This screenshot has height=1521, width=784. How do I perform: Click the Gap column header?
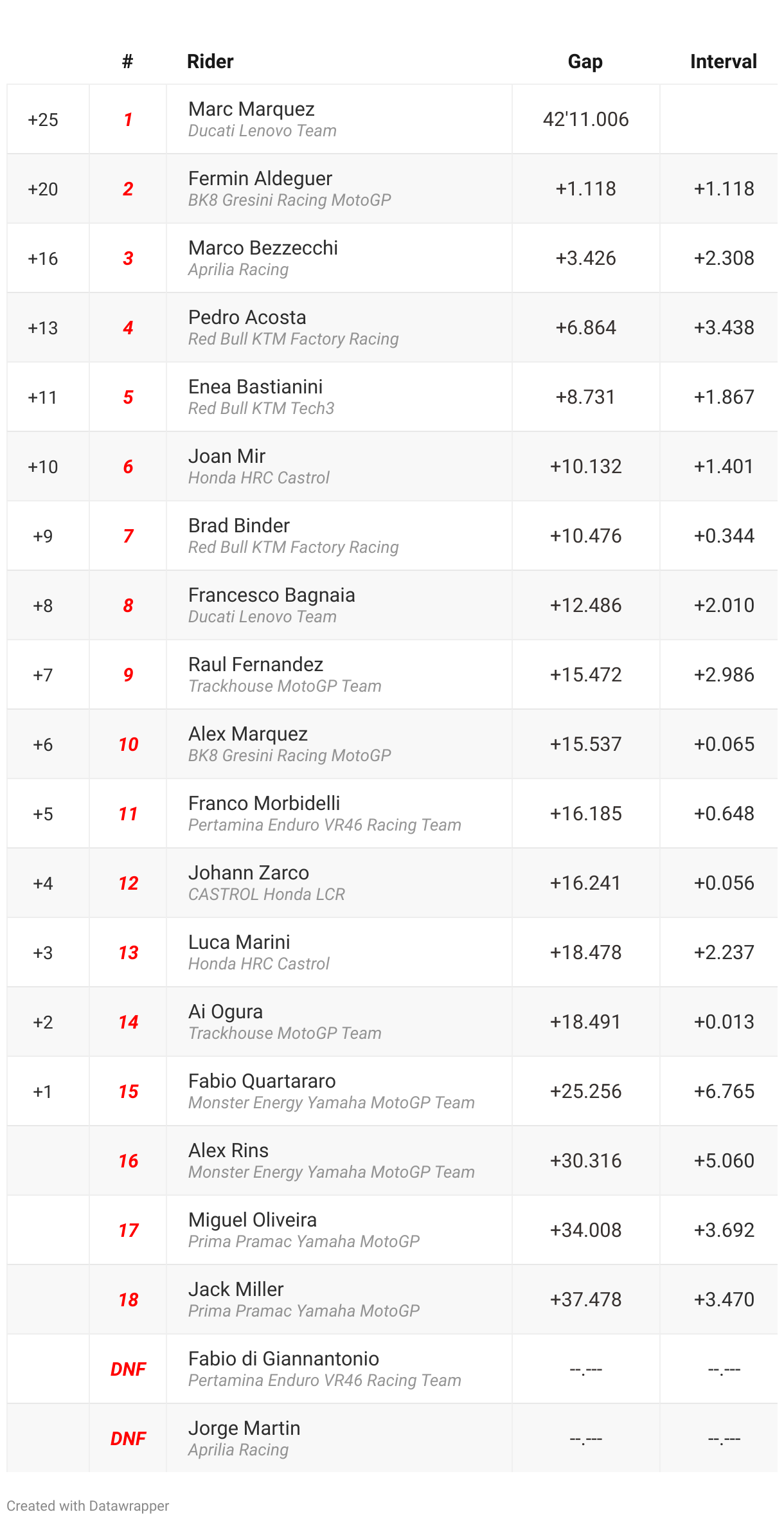[585, 62]
